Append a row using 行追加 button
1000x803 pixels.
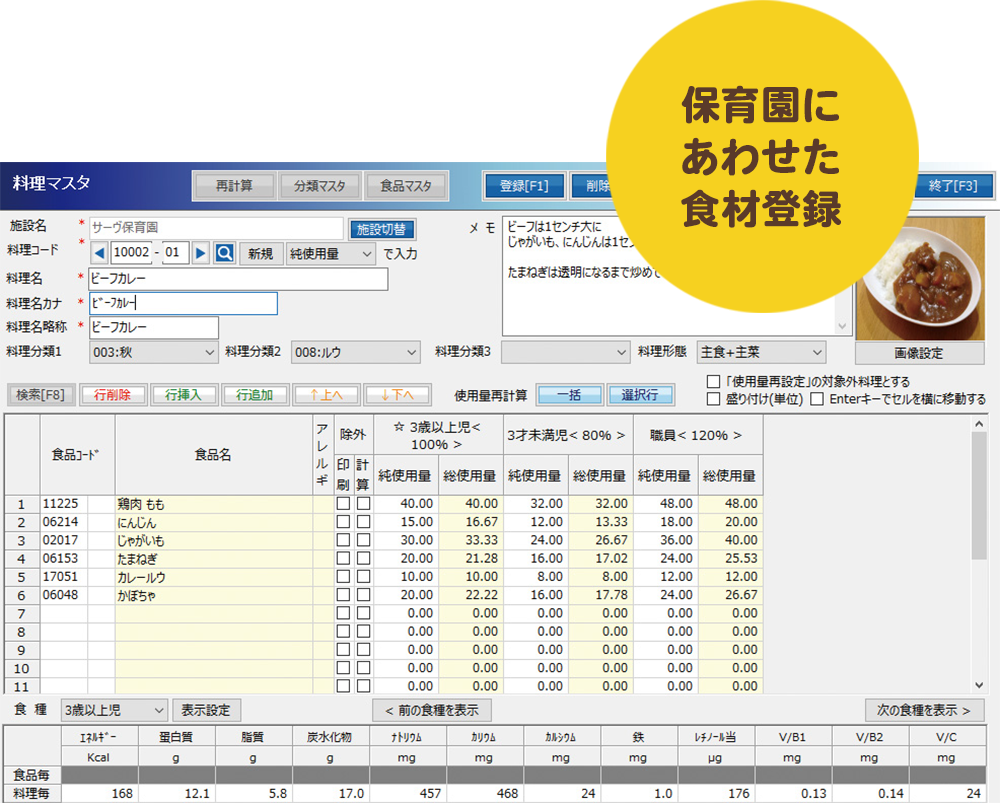click(254, 395)
